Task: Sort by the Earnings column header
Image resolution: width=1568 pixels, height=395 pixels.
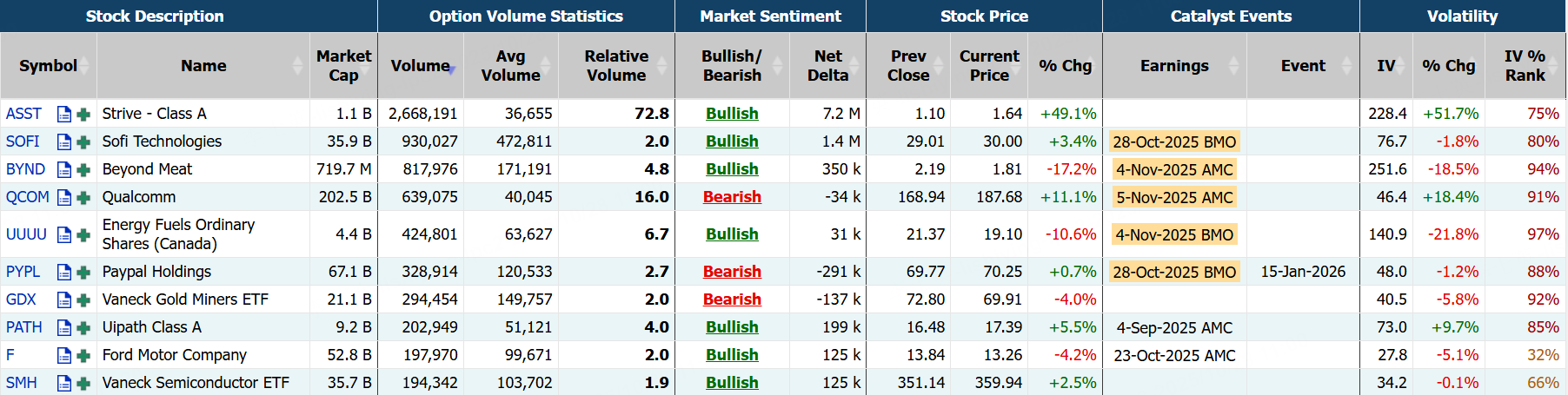Action: click(1174, 66)
